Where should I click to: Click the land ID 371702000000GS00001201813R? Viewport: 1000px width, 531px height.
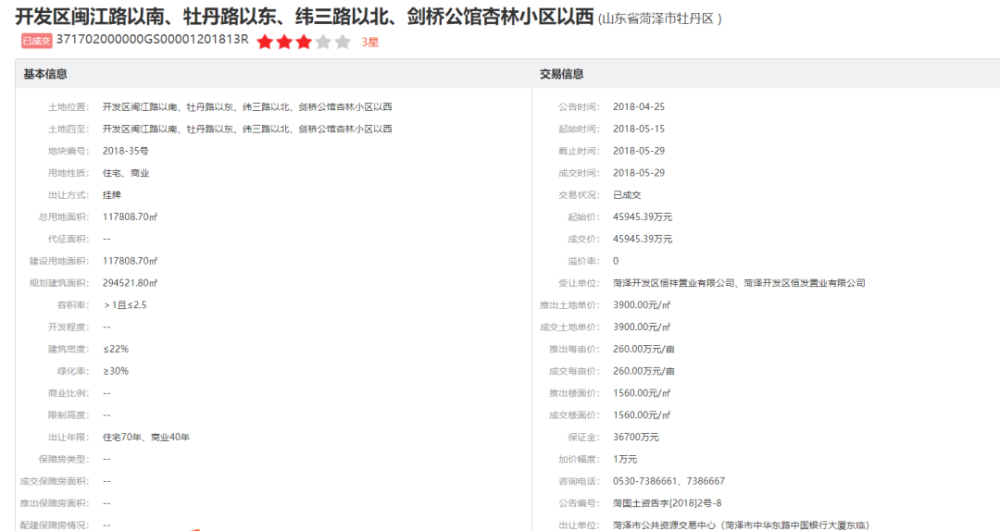(x=152, y=40)
